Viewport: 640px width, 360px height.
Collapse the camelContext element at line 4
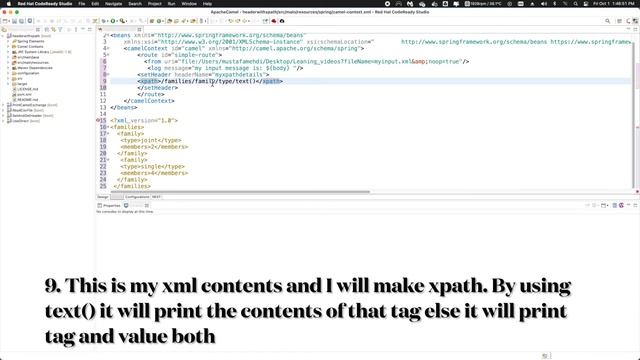(108, 49)
